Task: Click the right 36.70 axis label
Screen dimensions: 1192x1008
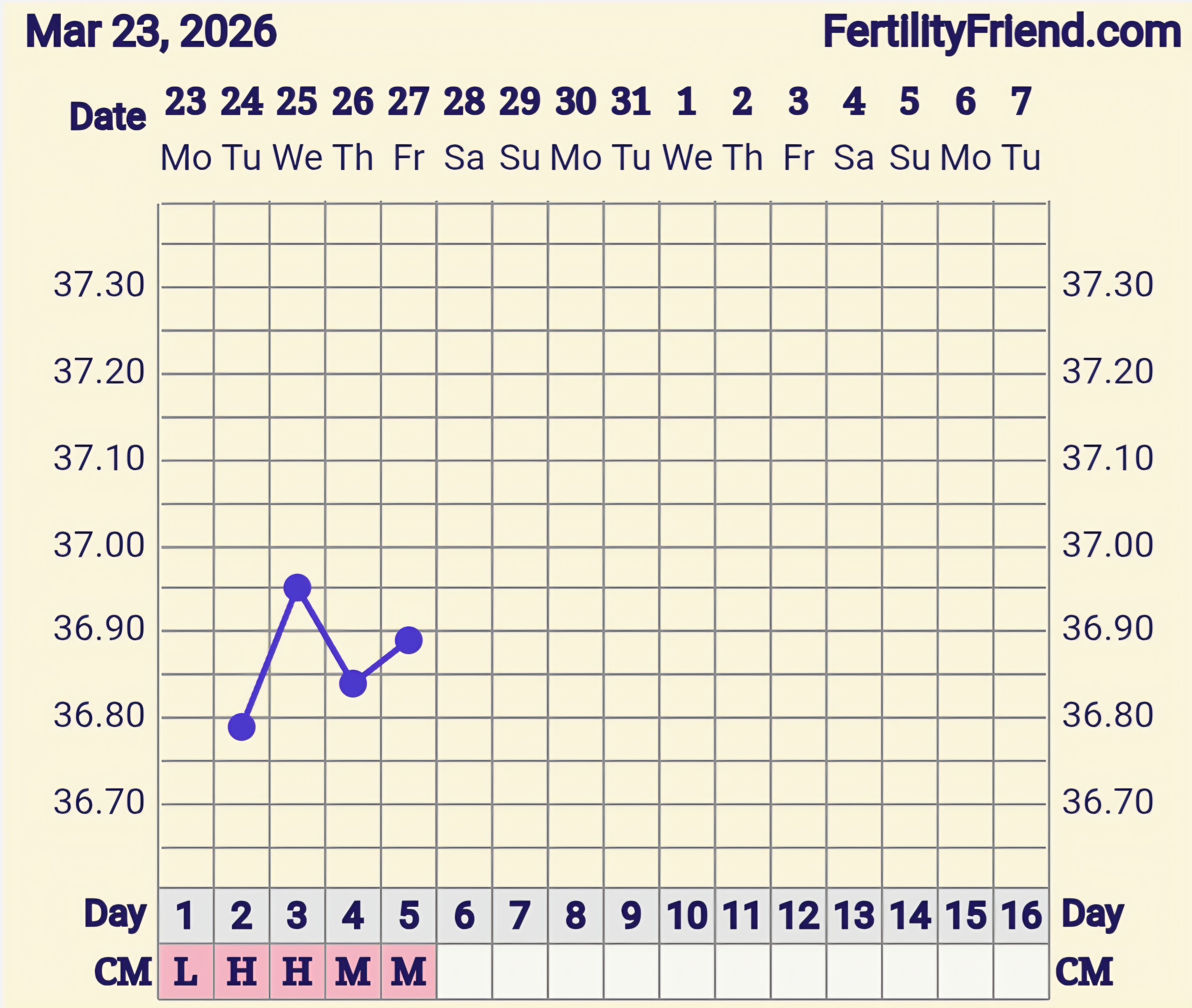Action: pyautogui.click(x=1108, y=802)
